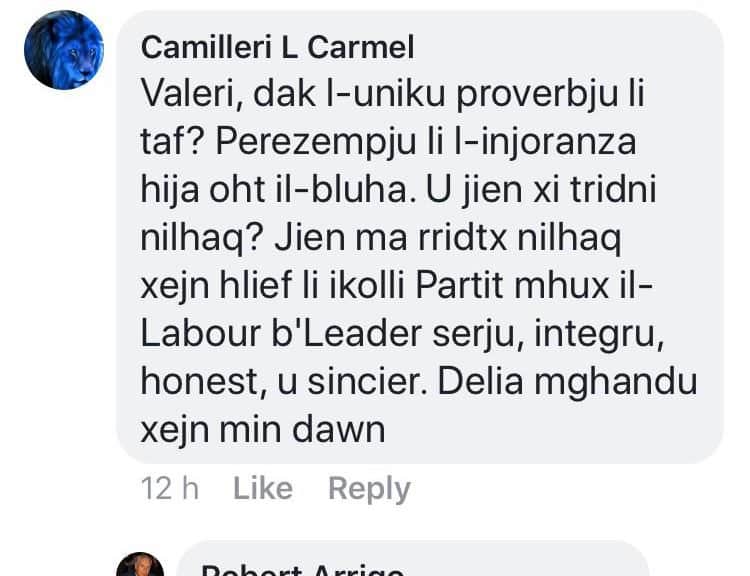Click the word 'Valeri' in the comment
Viewport: 750px width, 576px height.
[192, 94]
